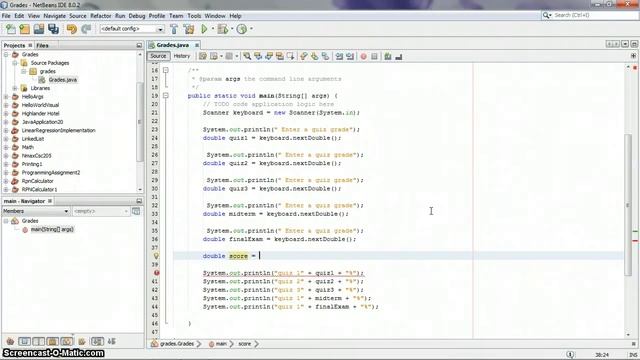Toggle Show Inherited Members in Navigator
Screen dimensions: 640x360
click(10, 341)
